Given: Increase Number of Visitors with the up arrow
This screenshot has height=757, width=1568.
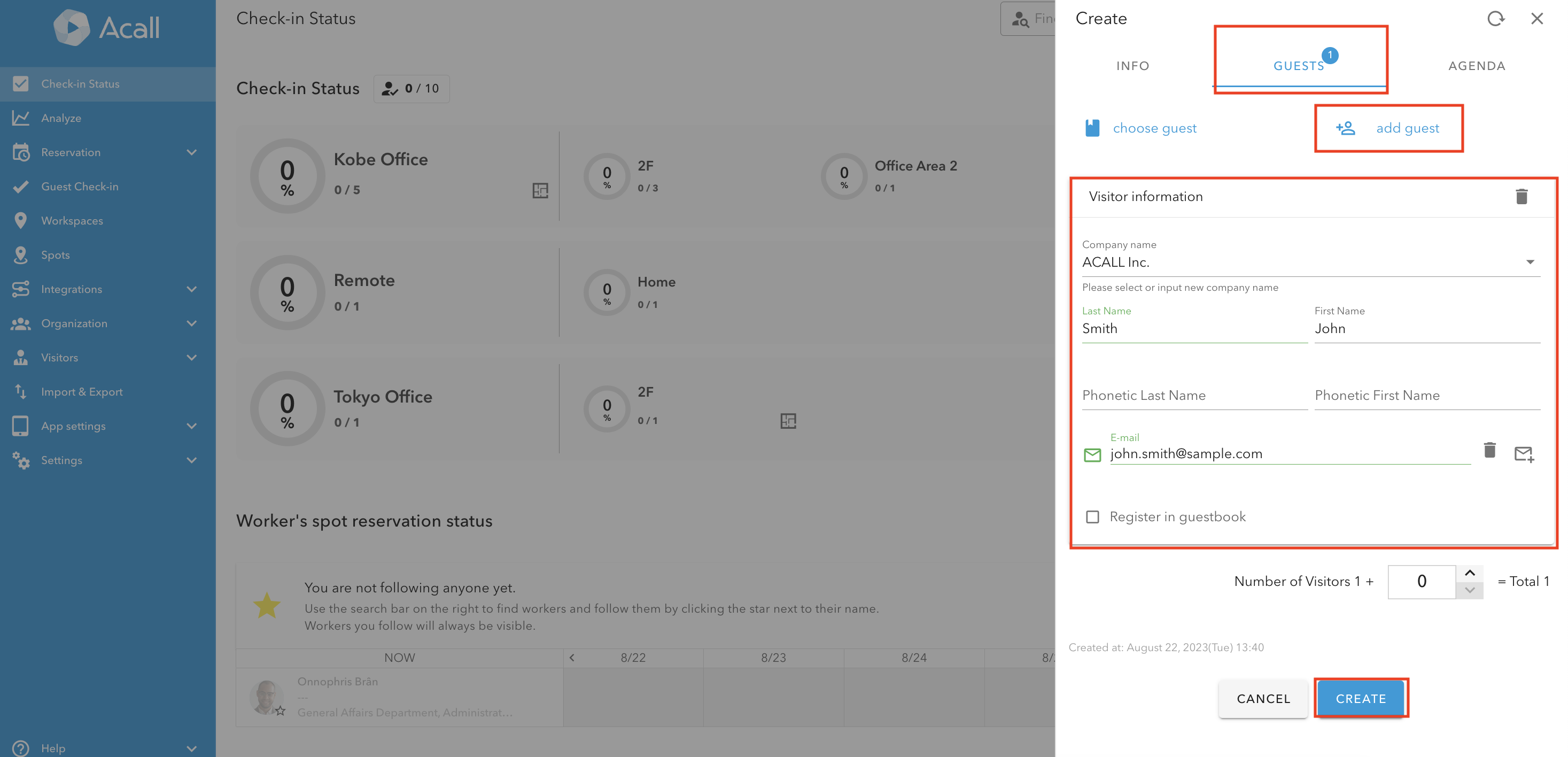Looking at the screenshot, I should pos(1470,573).
